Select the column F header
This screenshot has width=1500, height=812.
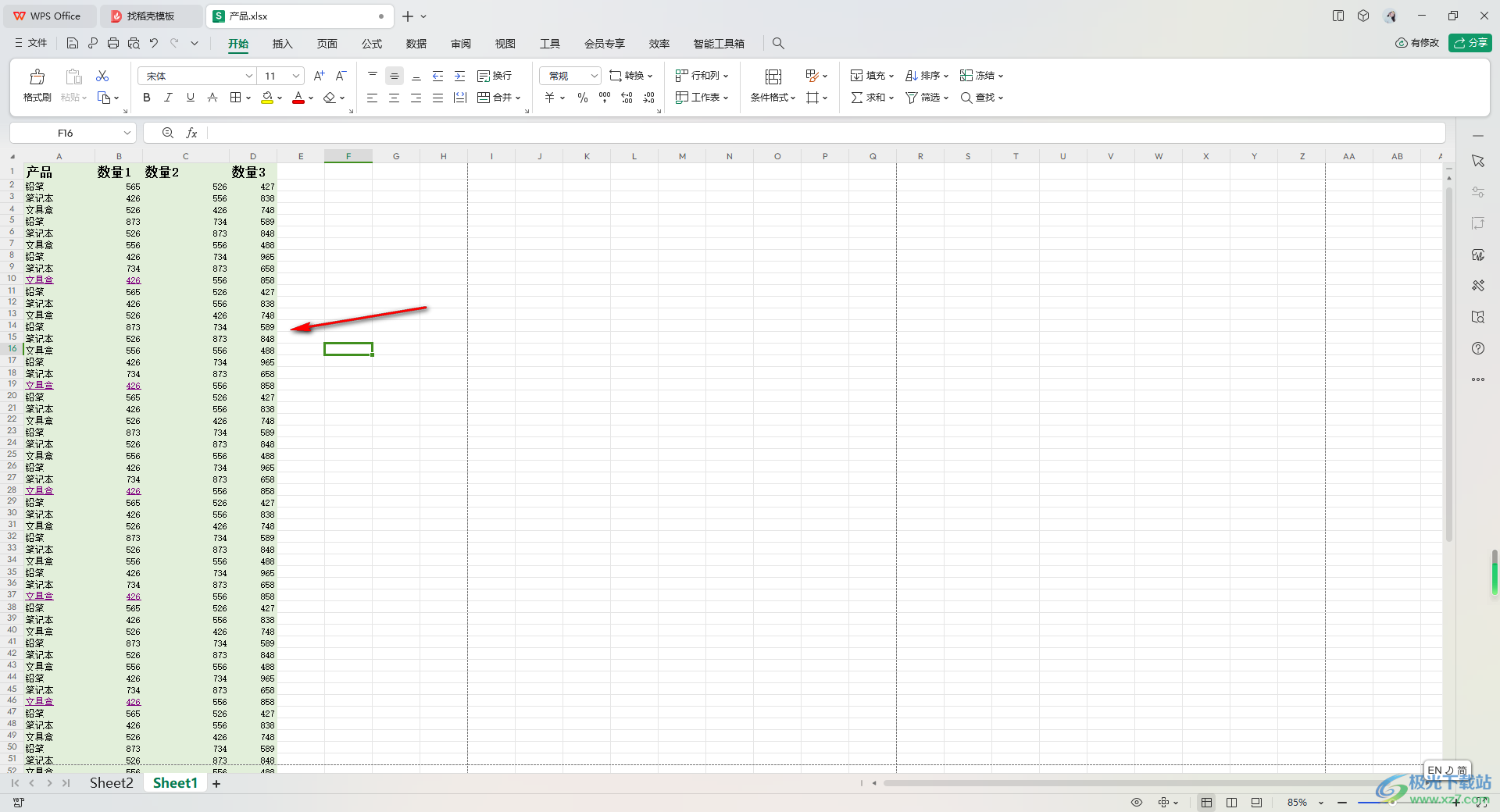[x=348, y=156]
